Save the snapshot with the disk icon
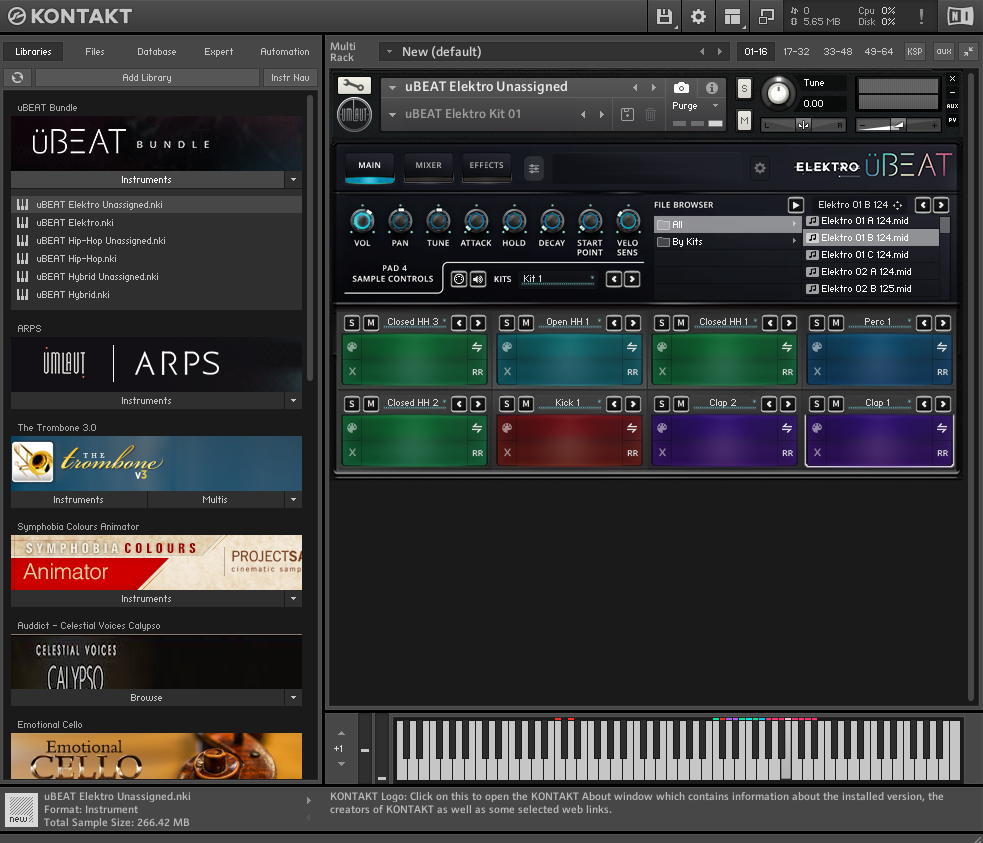Image resolution: width=983 pixels, height=843 pixels. (627, 114)
